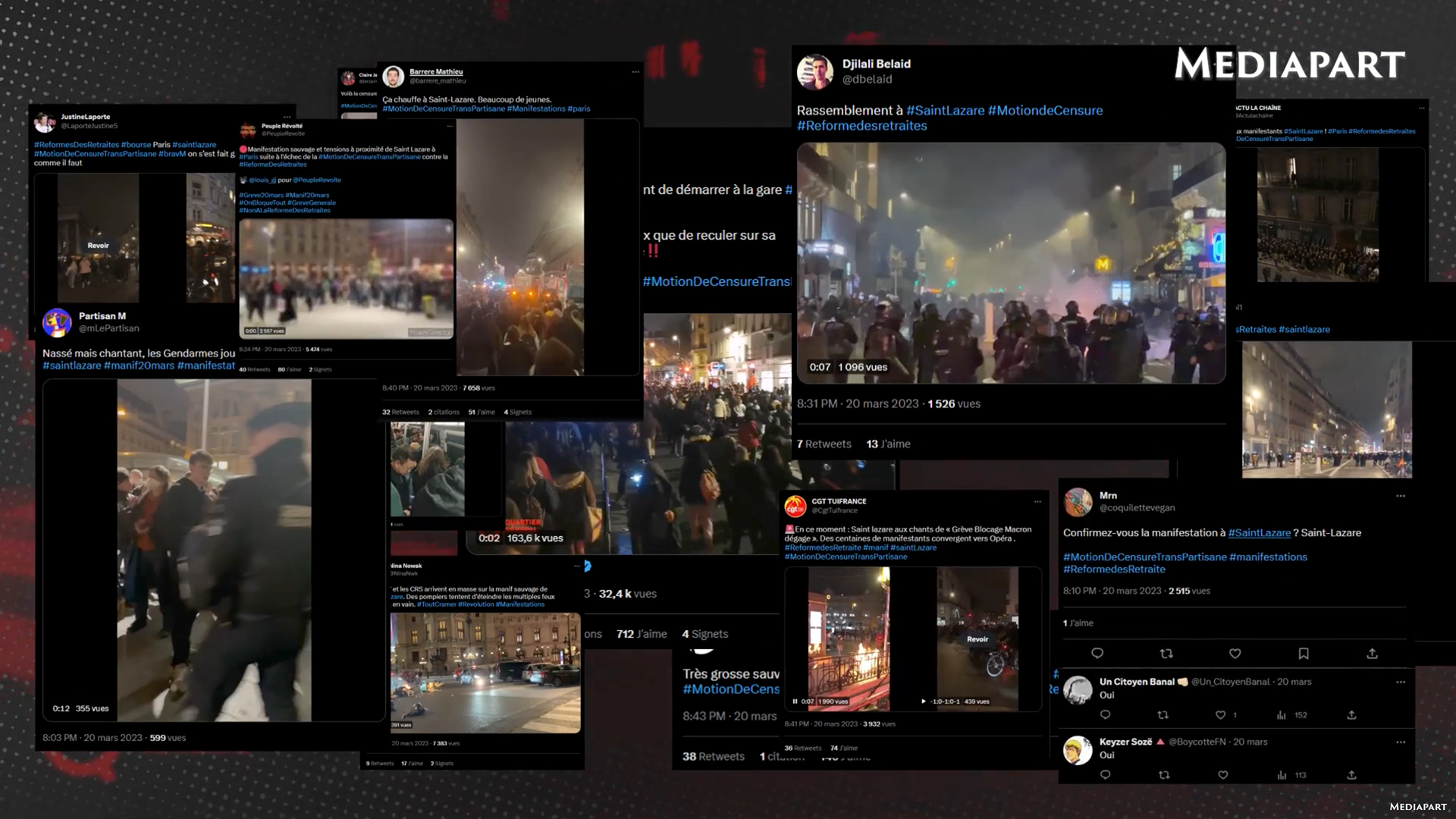Play second CGT TUIFRANCE video
Viewport: 1456px width, 819px height.
923,701
